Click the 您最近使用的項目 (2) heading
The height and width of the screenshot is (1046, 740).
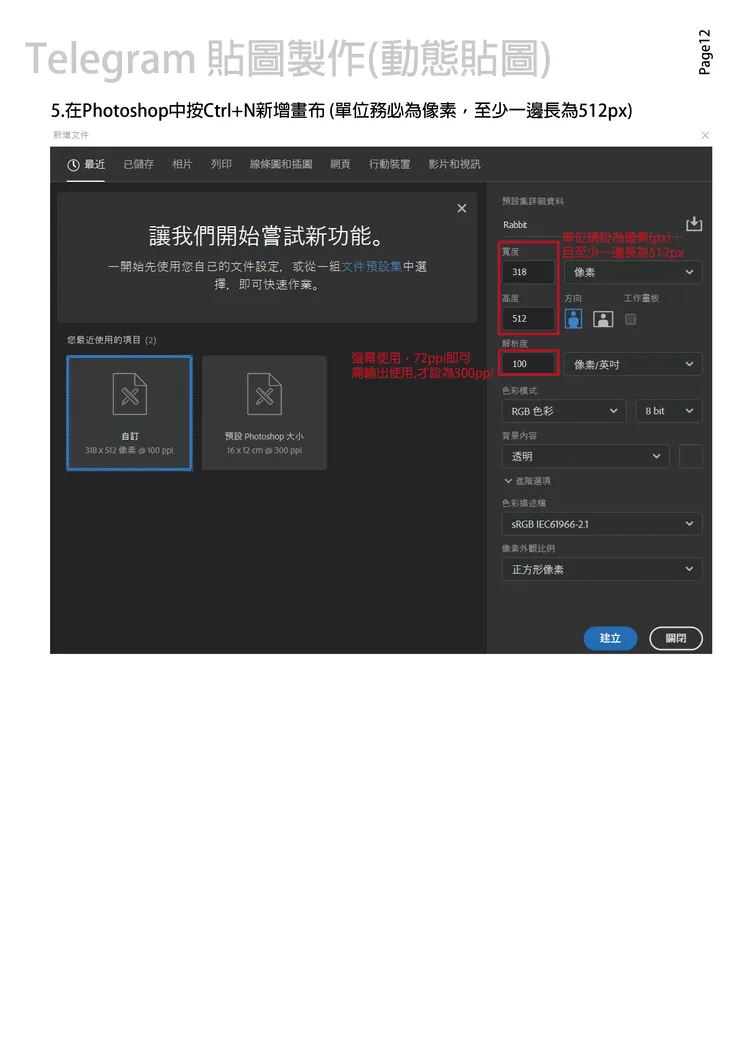pyautogui.click(x=111, y=340)
